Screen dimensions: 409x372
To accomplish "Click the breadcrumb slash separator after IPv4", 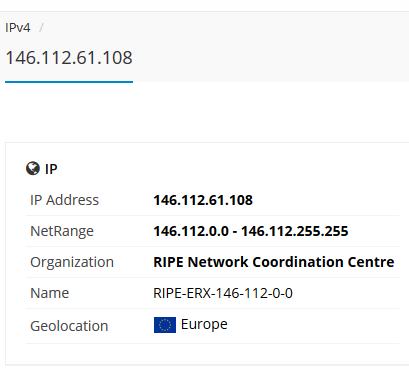I will [x=41, y=28].
